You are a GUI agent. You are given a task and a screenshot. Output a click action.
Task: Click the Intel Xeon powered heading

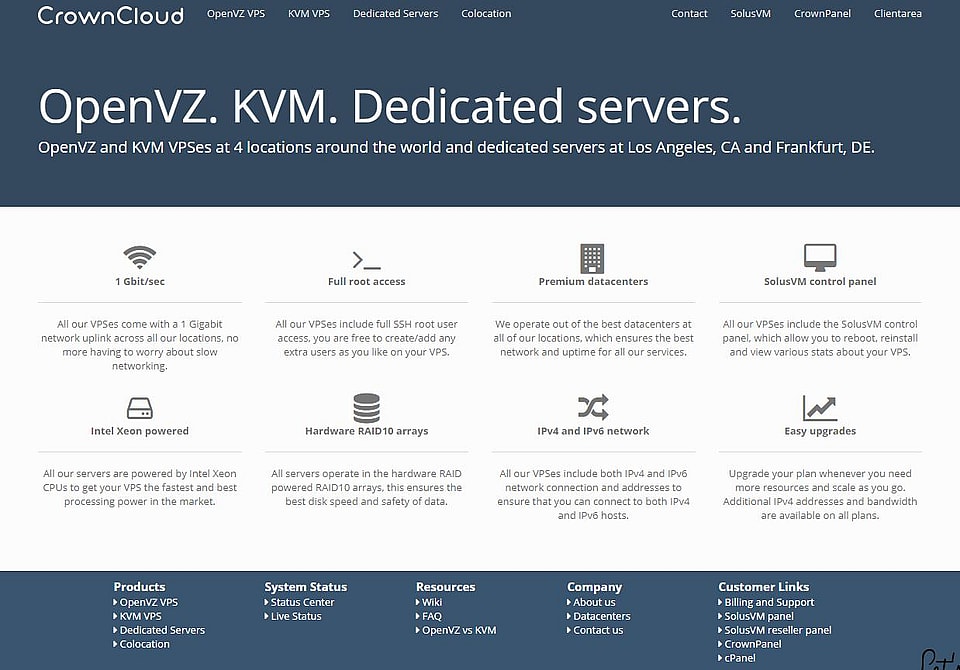coord(140,431)
